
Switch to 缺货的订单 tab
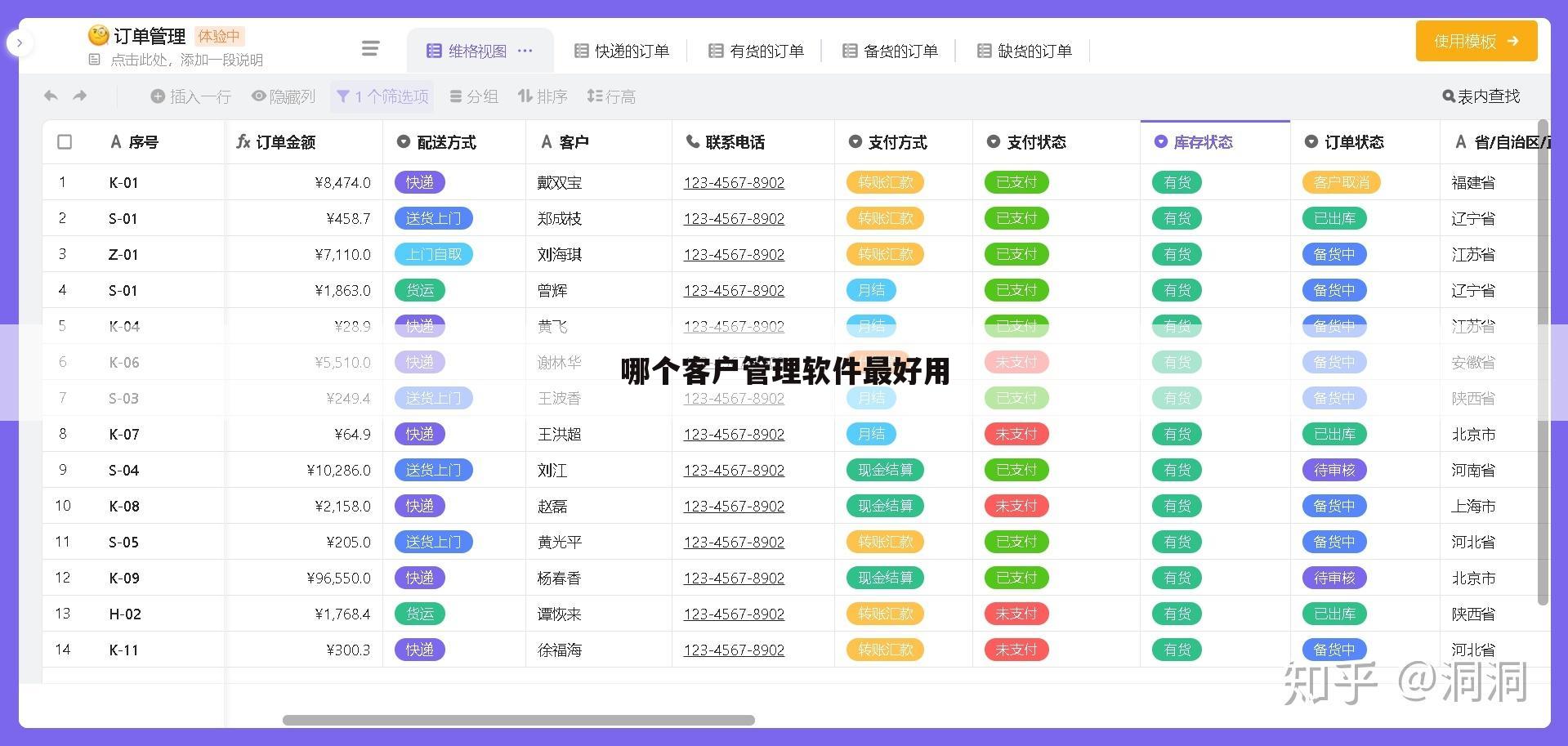[x=1025, y=51]
